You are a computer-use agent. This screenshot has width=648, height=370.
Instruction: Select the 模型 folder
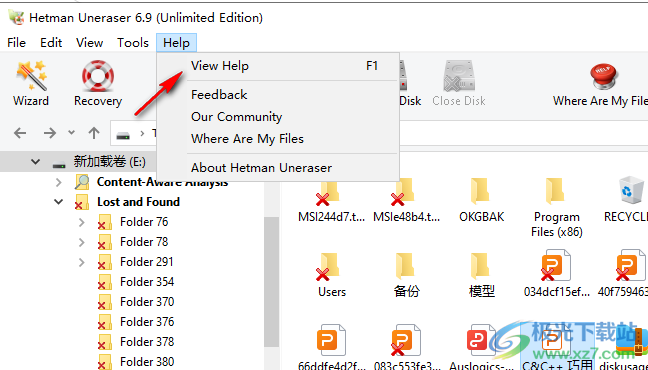click(x=481, y=275)
